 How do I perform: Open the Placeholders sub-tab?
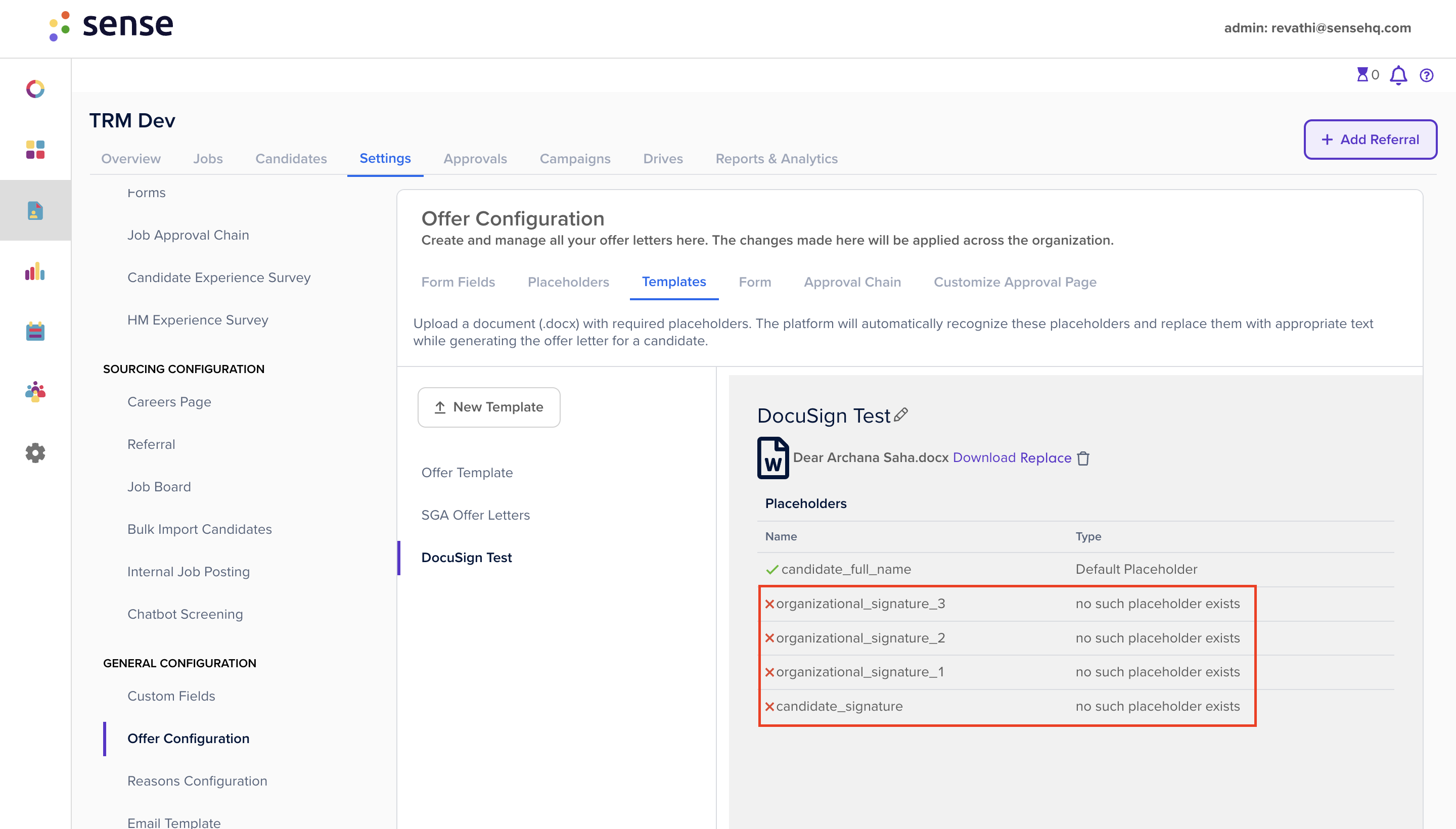point(568,282)
